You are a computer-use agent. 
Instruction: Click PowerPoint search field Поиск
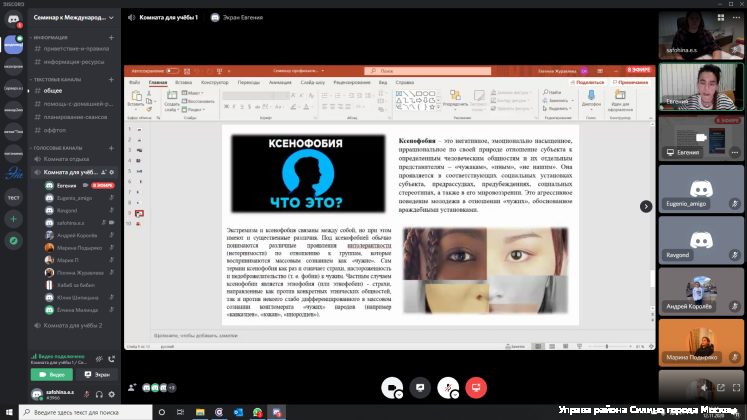[x=428, y=71]
